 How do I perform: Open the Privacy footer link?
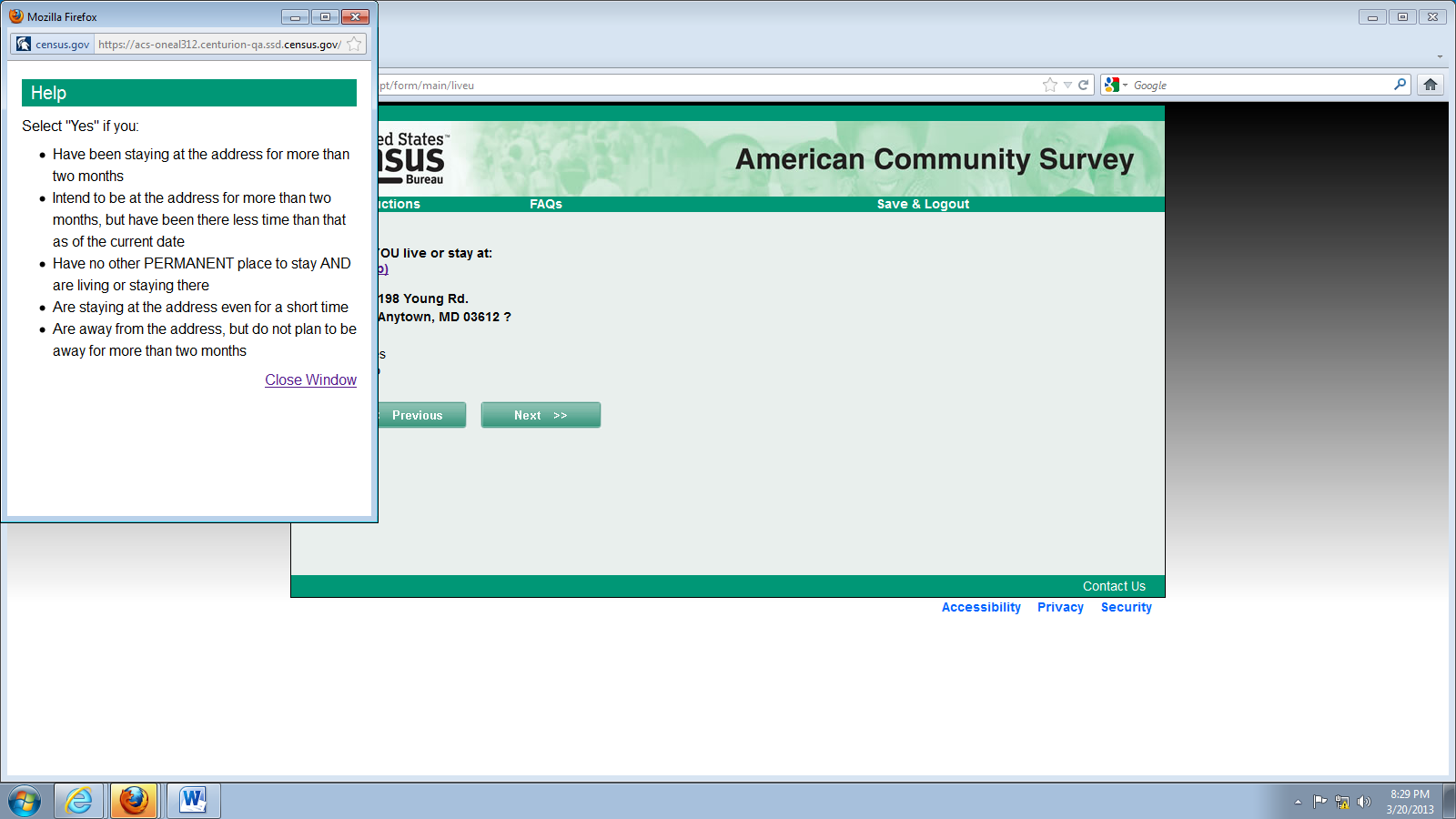point(1060,607)
